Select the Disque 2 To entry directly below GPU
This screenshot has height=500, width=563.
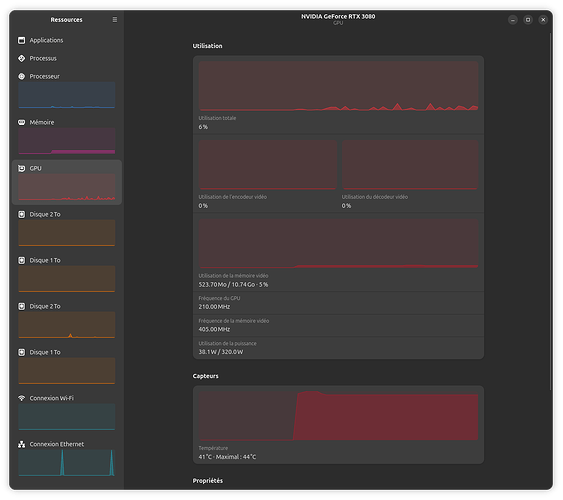click(x=67, y=228)
